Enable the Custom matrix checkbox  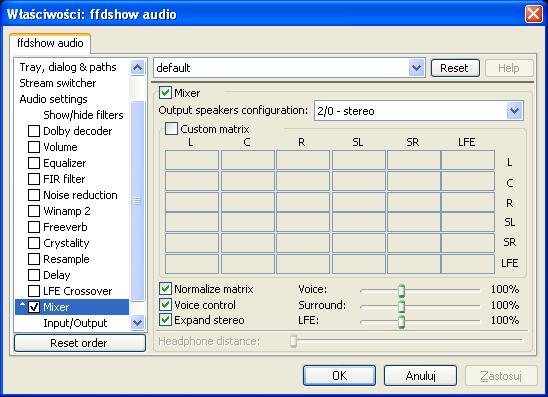click(171, 129)
